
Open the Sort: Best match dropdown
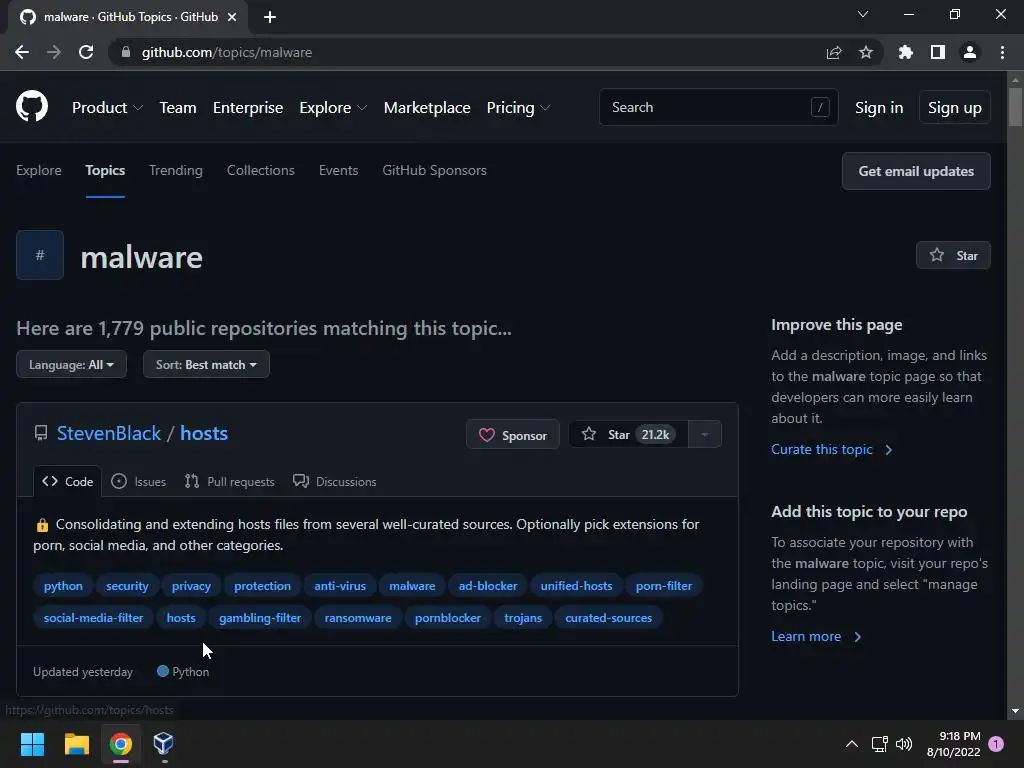[206, 364]
